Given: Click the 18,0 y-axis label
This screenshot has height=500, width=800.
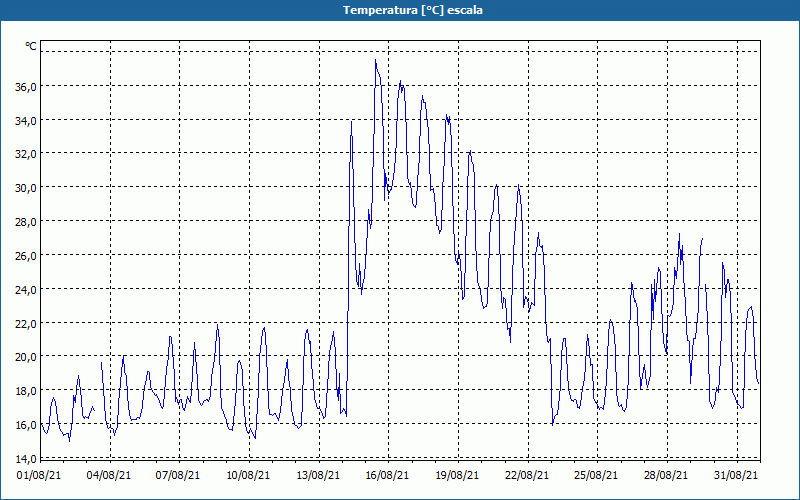Looking at the screenshot, I should [x=26, y=391].
